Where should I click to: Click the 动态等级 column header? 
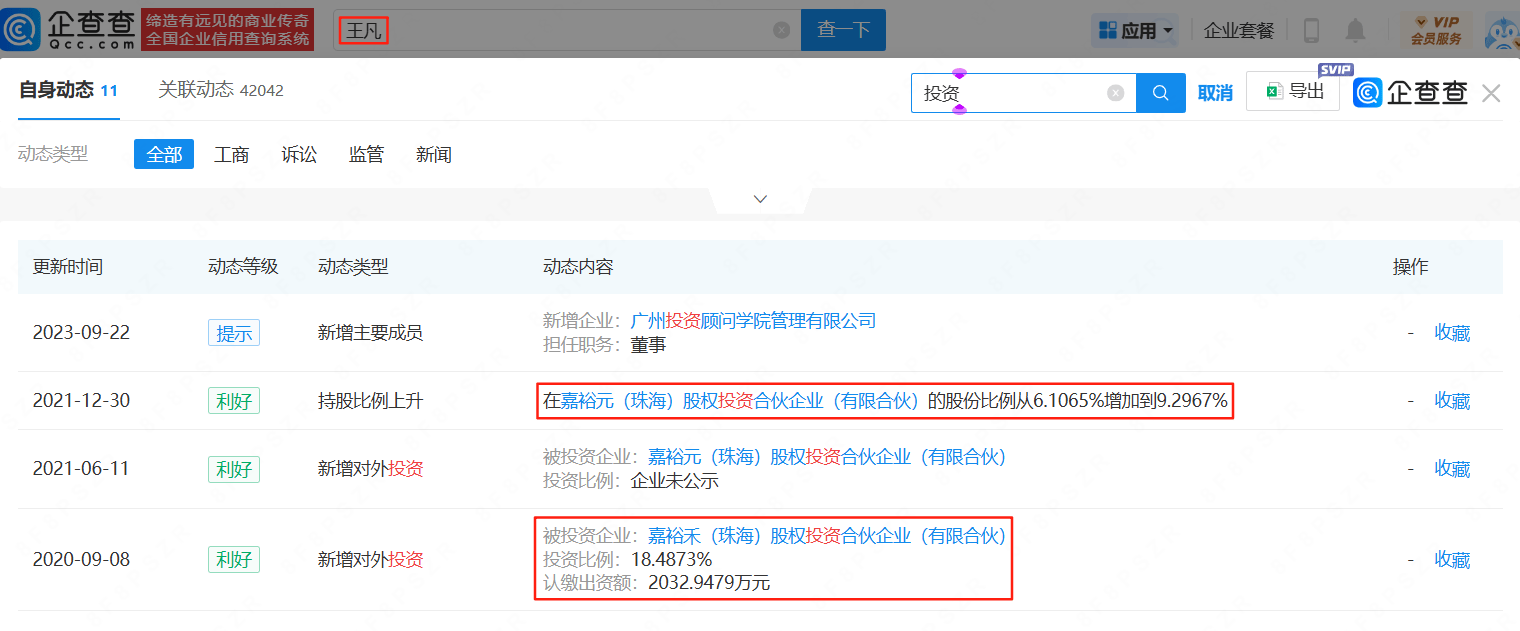click(x=243, y=267)
